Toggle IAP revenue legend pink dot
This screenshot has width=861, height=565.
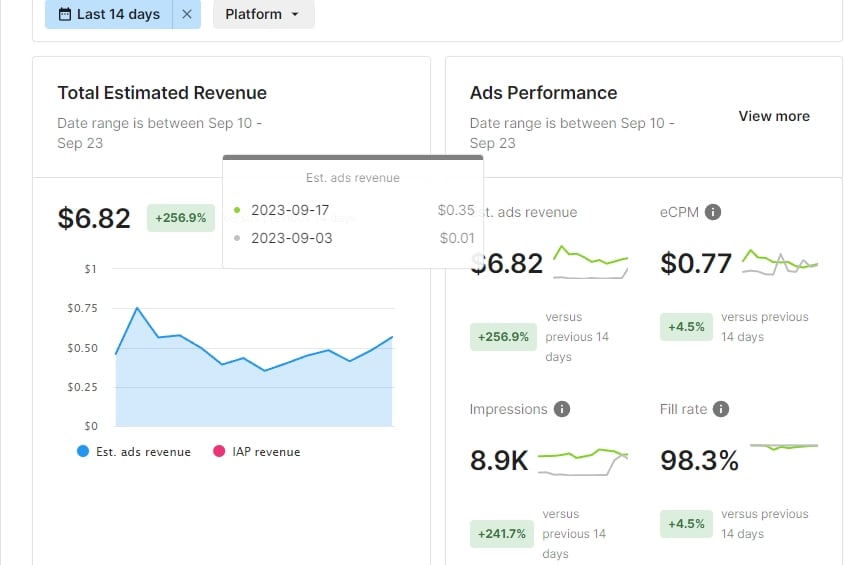coord(219,451)
